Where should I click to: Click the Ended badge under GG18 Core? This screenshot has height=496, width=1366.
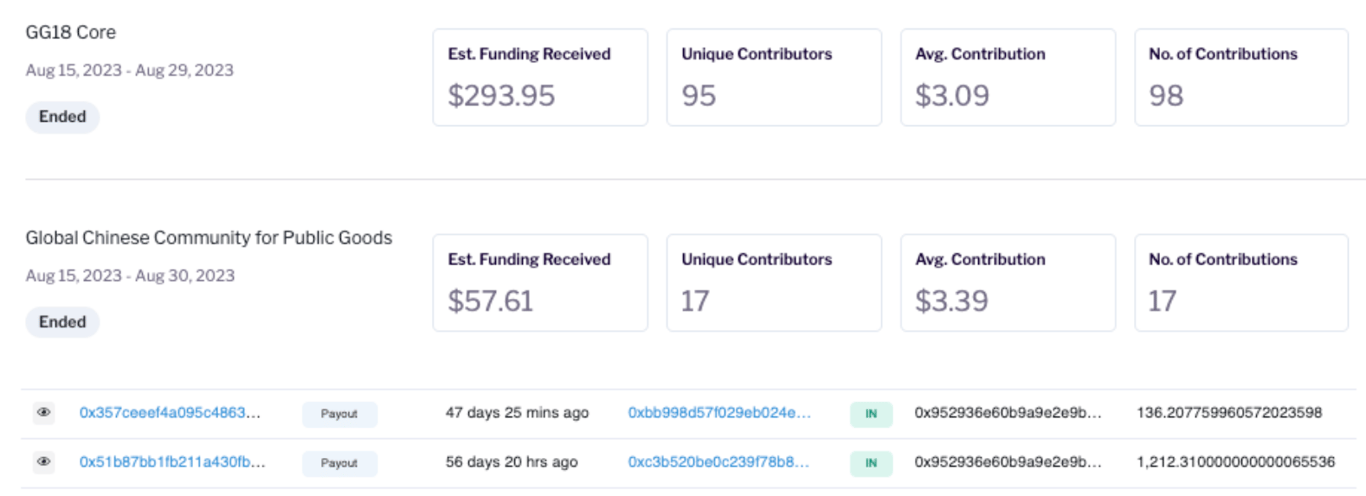tap(62, 116)
